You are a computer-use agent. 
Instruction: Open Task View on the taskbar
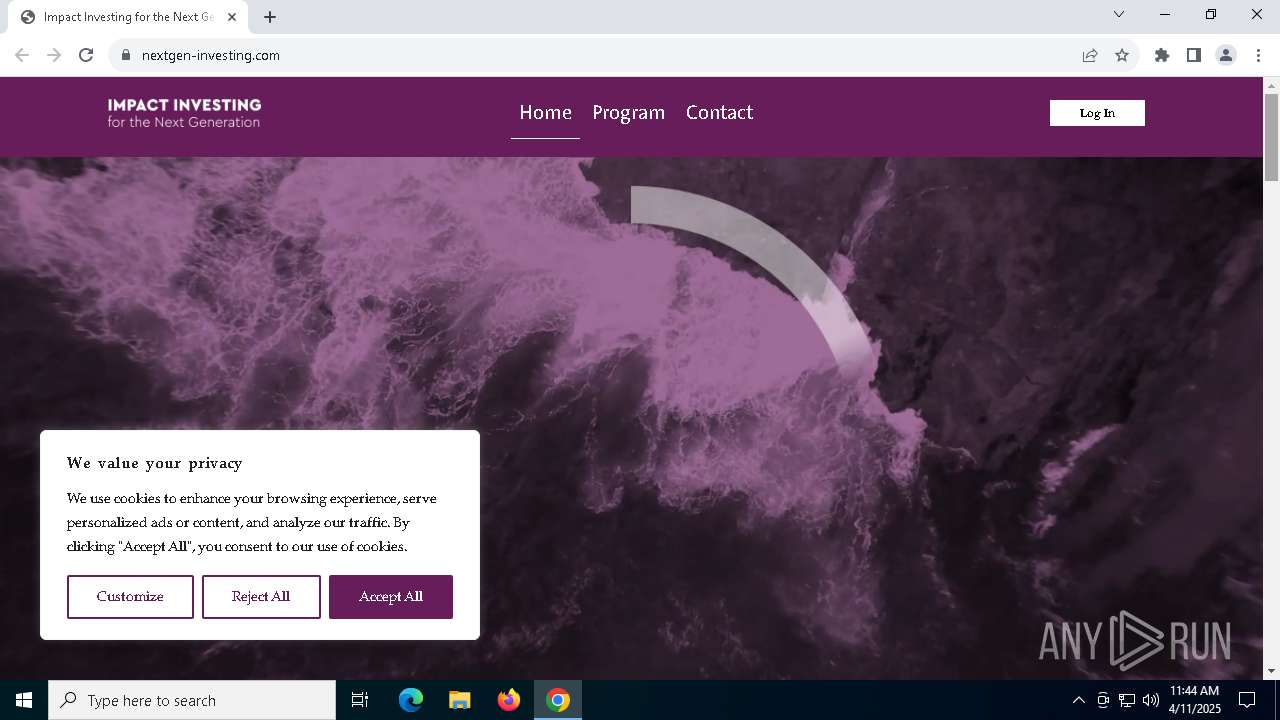[360, 700]
